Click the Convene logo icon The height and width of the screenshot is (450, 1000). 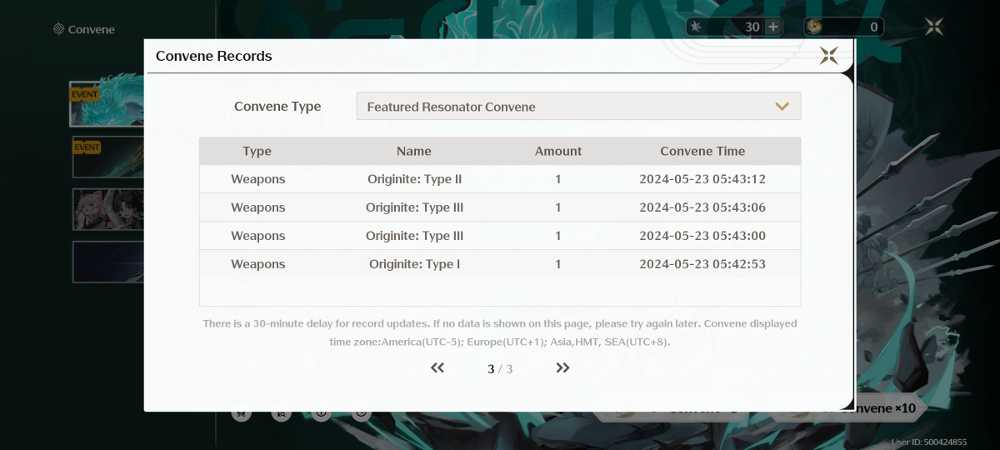59,29
